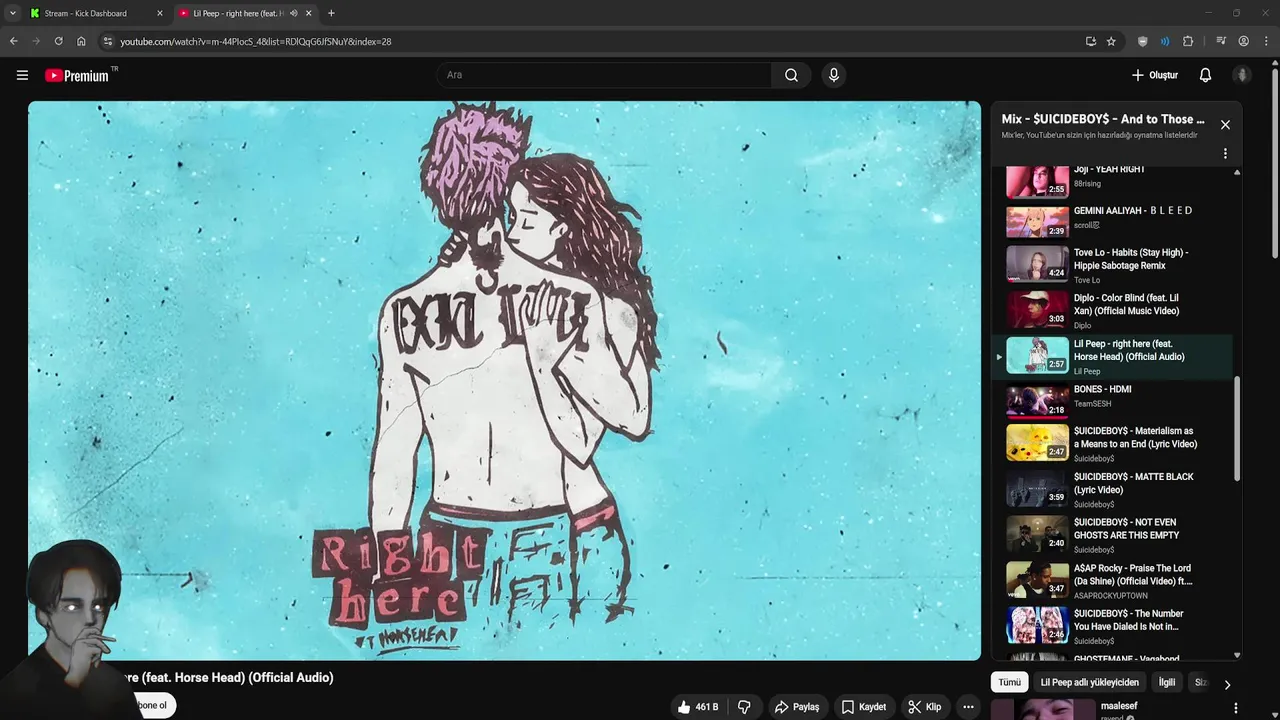Open browser three-dot menu
Screen dimensions: 1280x720
pyautogui.click(x=1266, y=41)
